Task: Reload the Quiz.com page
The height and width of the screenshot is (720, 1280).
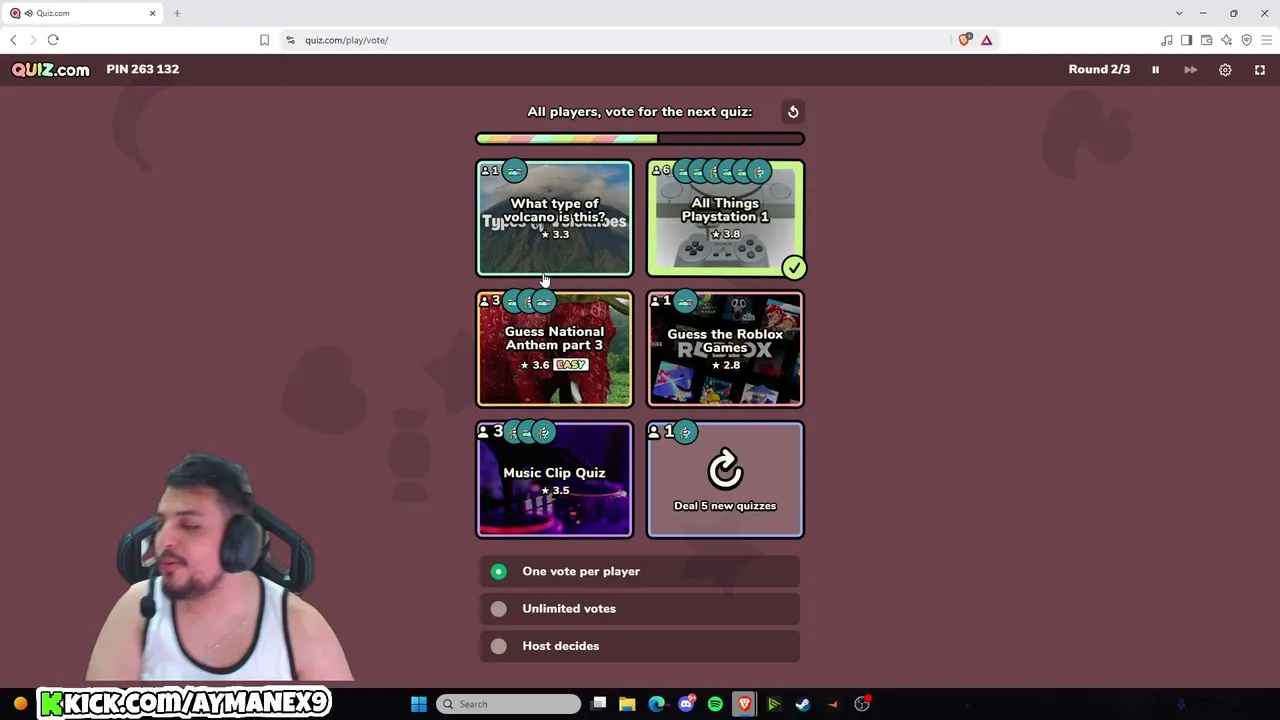Action: click(x=53, y=40)
